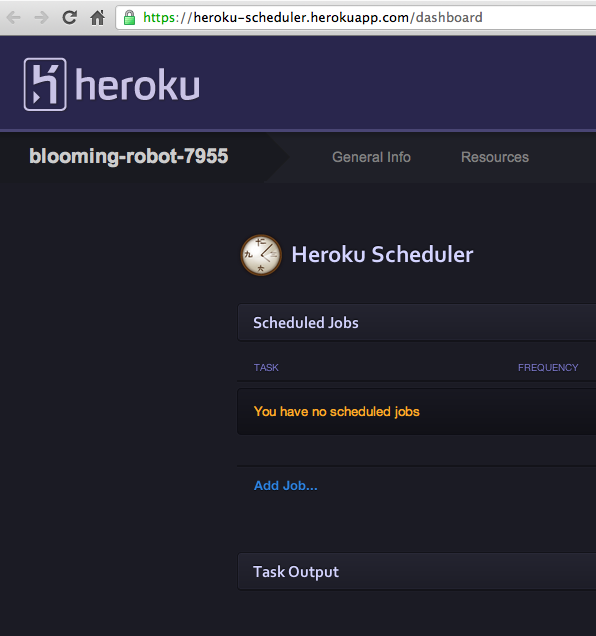Reload the page with the refresh icon

69,17
